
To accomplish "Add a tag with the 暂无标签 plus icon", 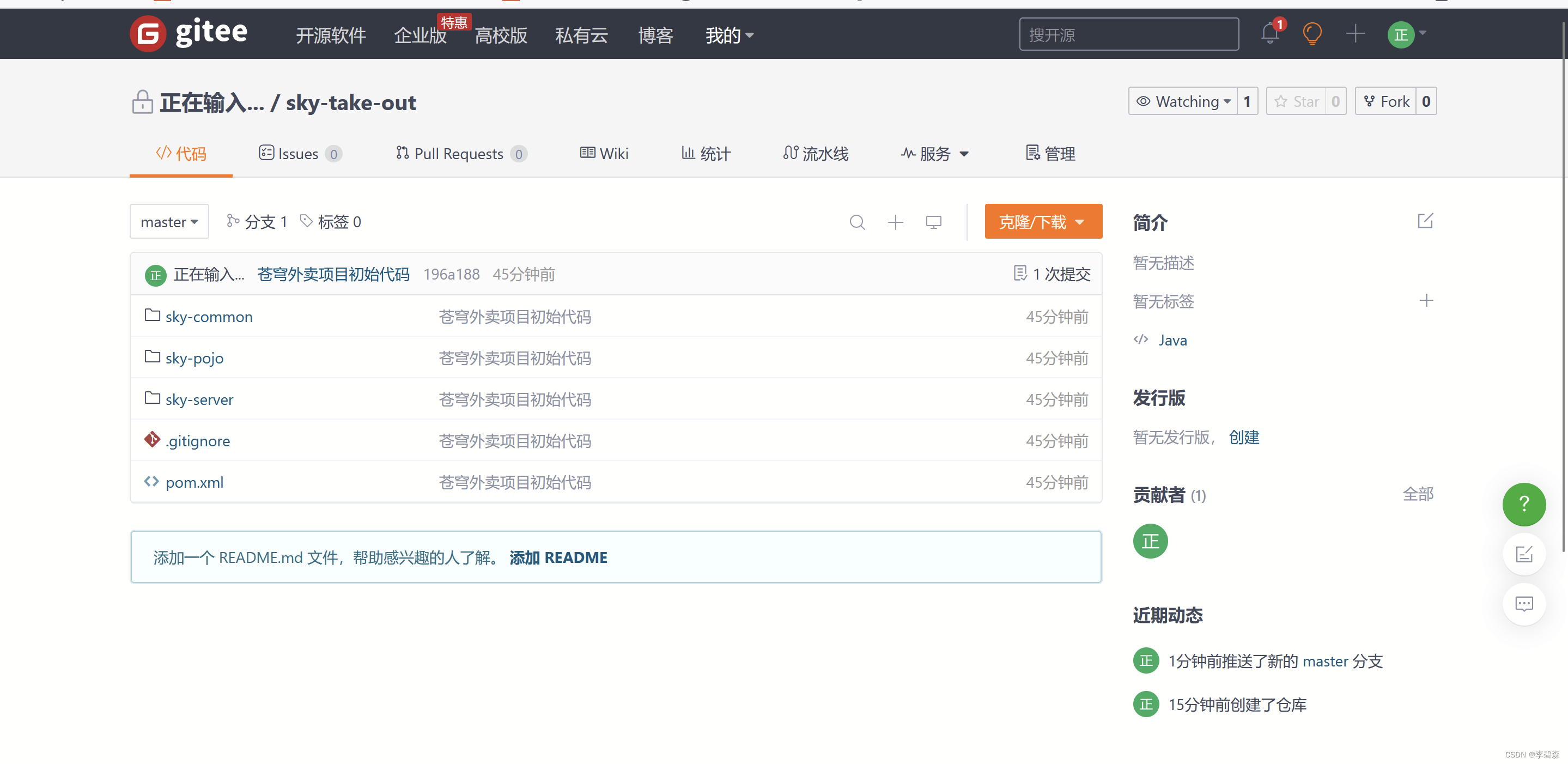I will click(1426, 301).
